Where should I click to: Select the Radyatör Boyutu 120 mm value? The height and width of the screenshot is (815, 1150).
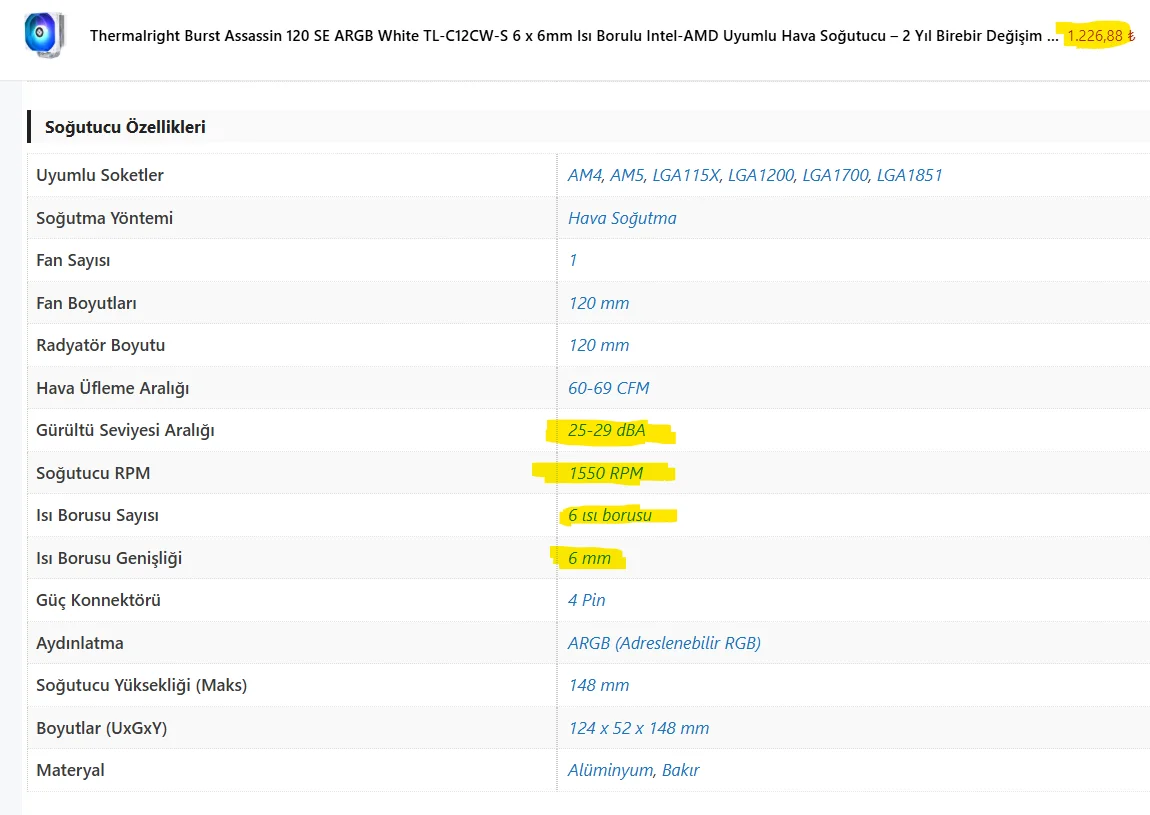click(598, 345)
